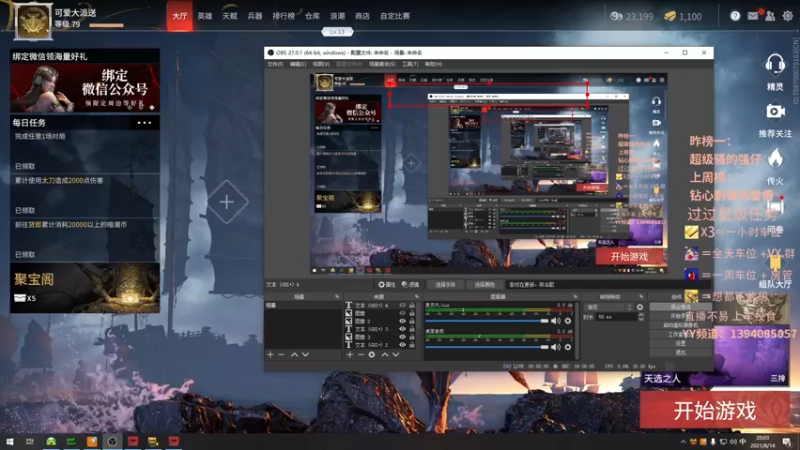The width and height of the screenshot is (800, 450).
Task: Open Windows Task View on taskbar
Action: [x=30, y=441]
